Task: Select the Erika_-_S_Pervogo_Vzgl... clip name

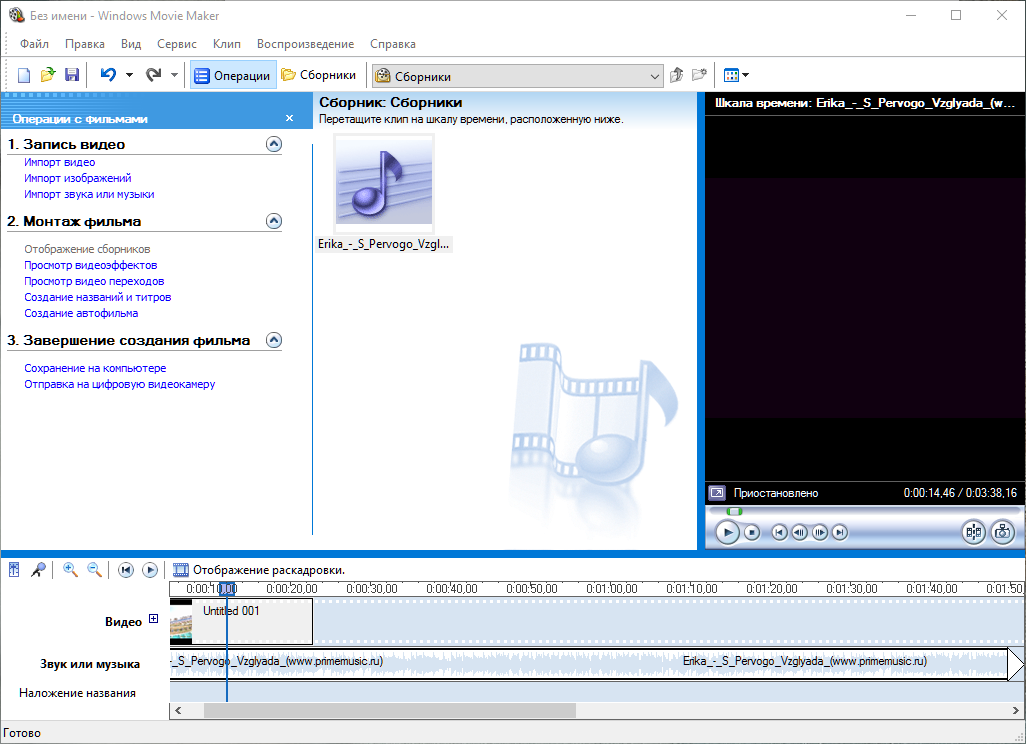Action: pos(383,244)
